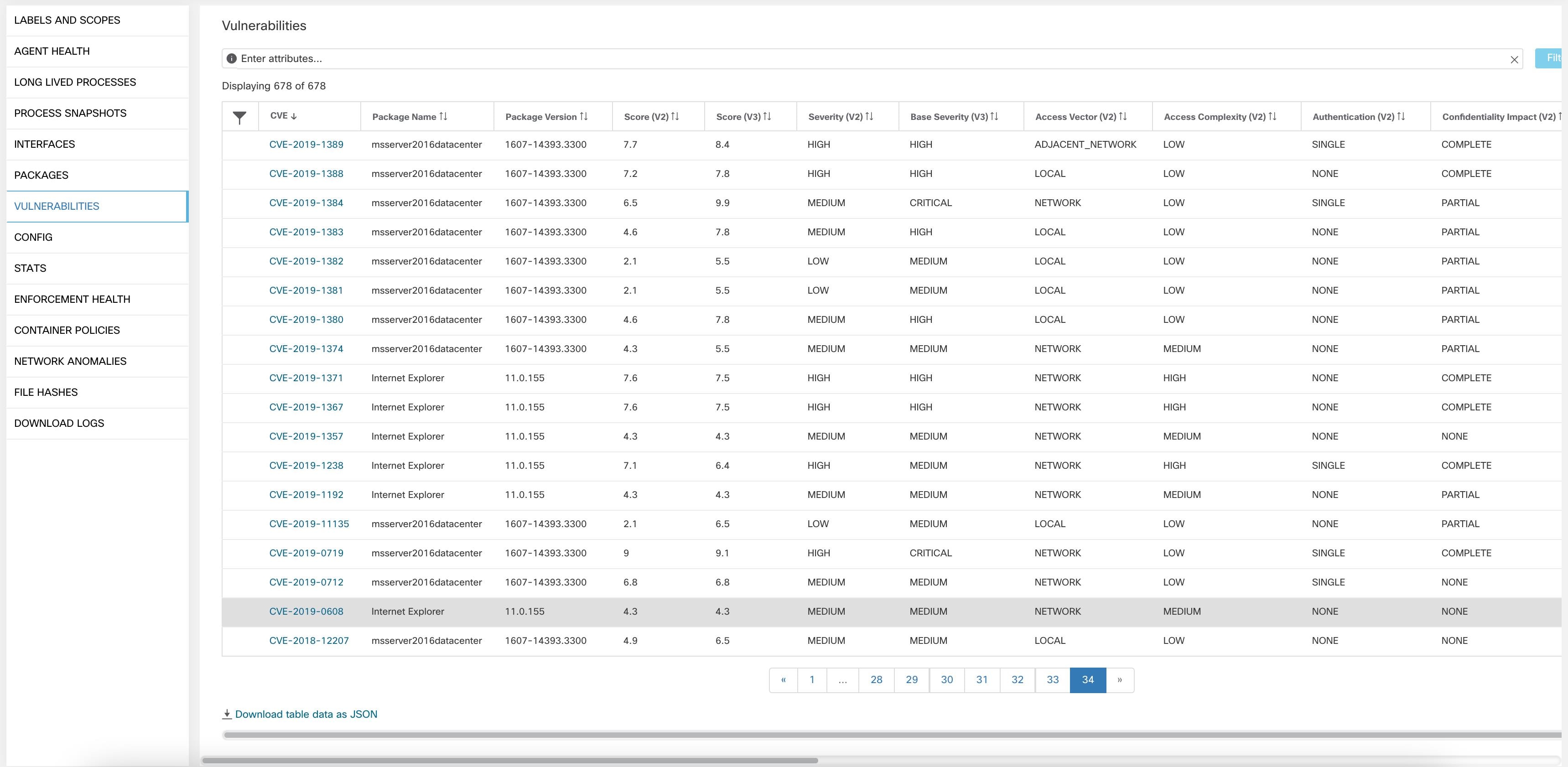The height and width of the screenshot is (767, 1568).
Task: Click the X to clear attributes filter
Action: pyautogui.click(x=1515, y=59)
